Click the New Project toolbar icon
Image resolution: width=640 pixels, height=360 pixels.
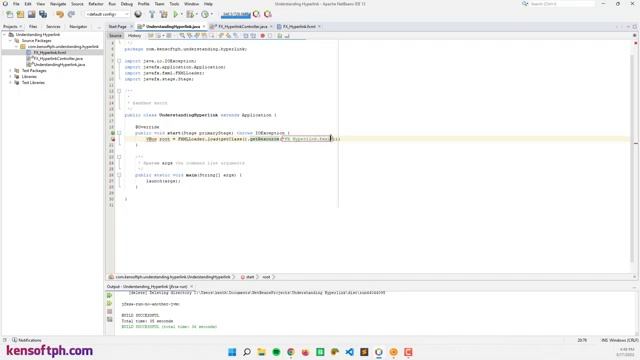tap(20, 14)
